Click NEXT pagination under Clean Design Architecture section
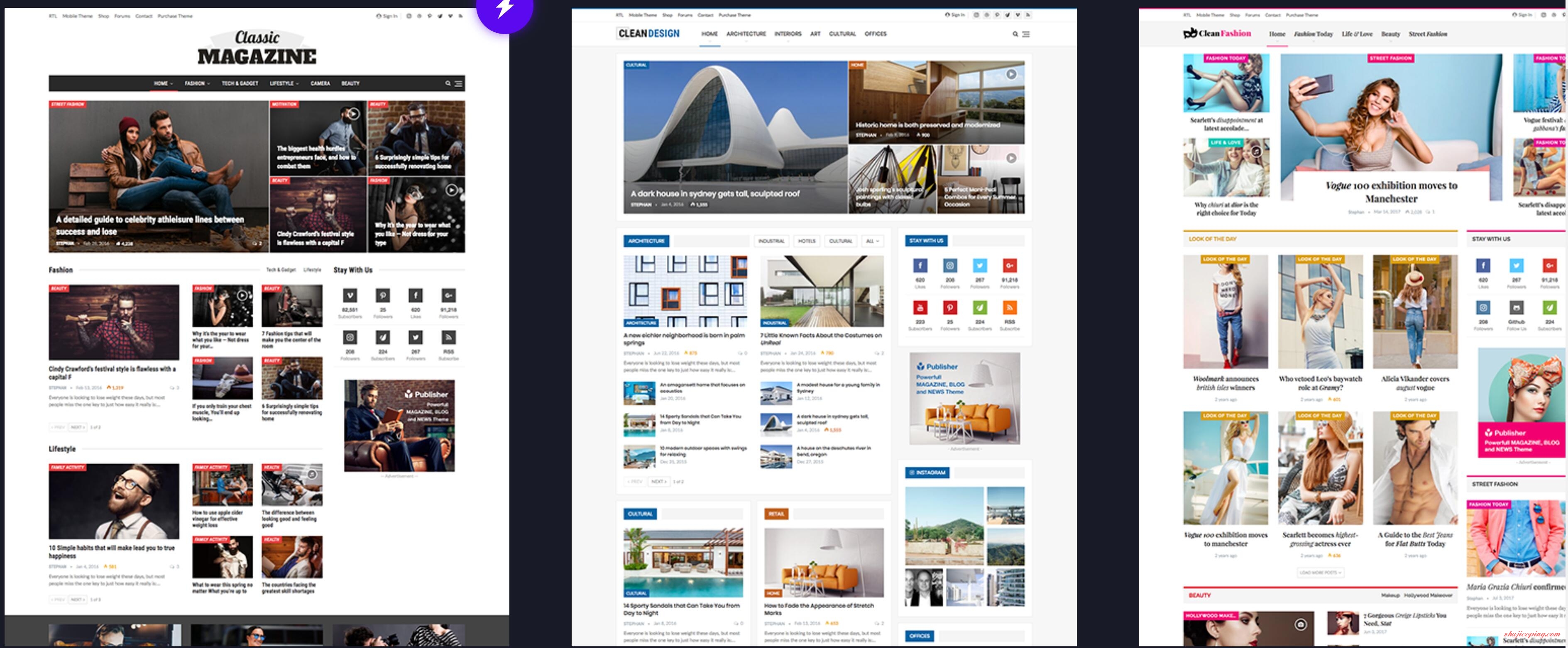Screen dimensions: 1568x648 (x=658, y=482)
